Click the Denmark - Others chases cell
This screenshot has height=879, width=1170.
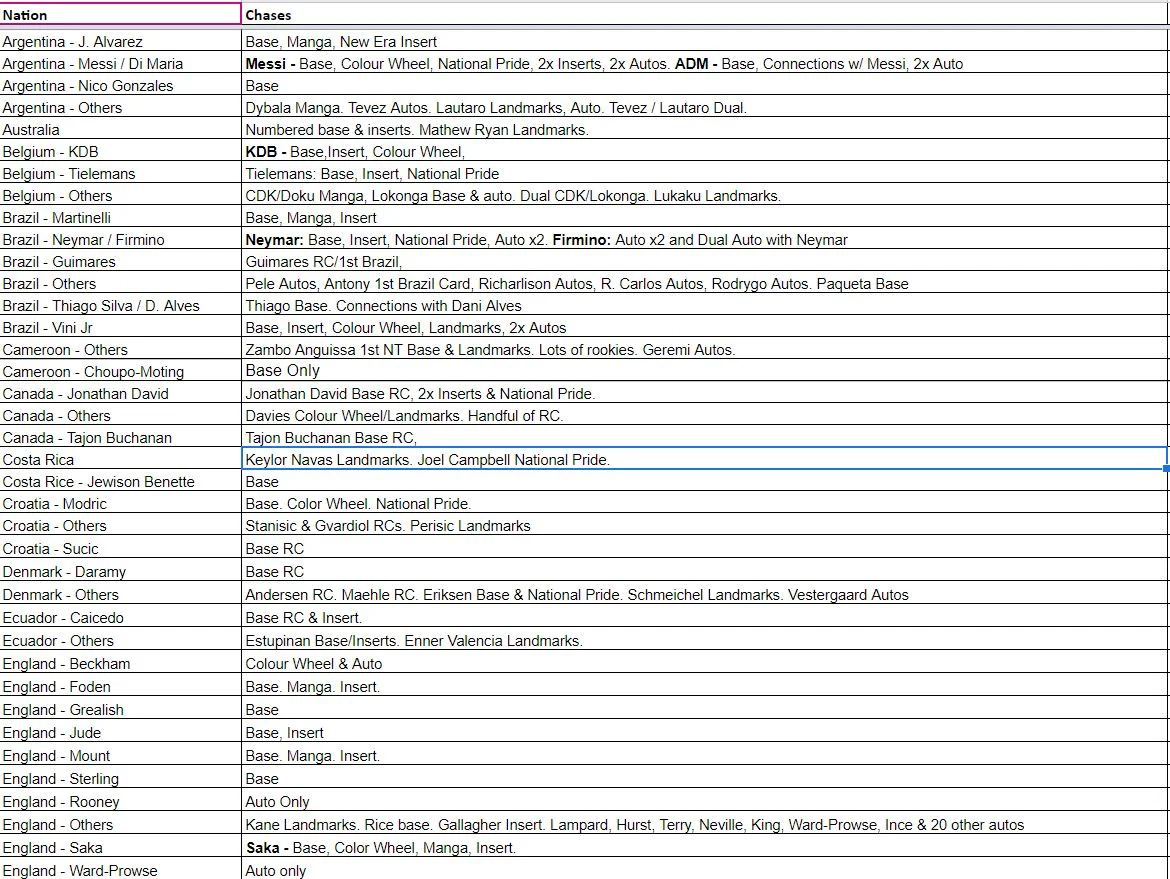point(705,595)
